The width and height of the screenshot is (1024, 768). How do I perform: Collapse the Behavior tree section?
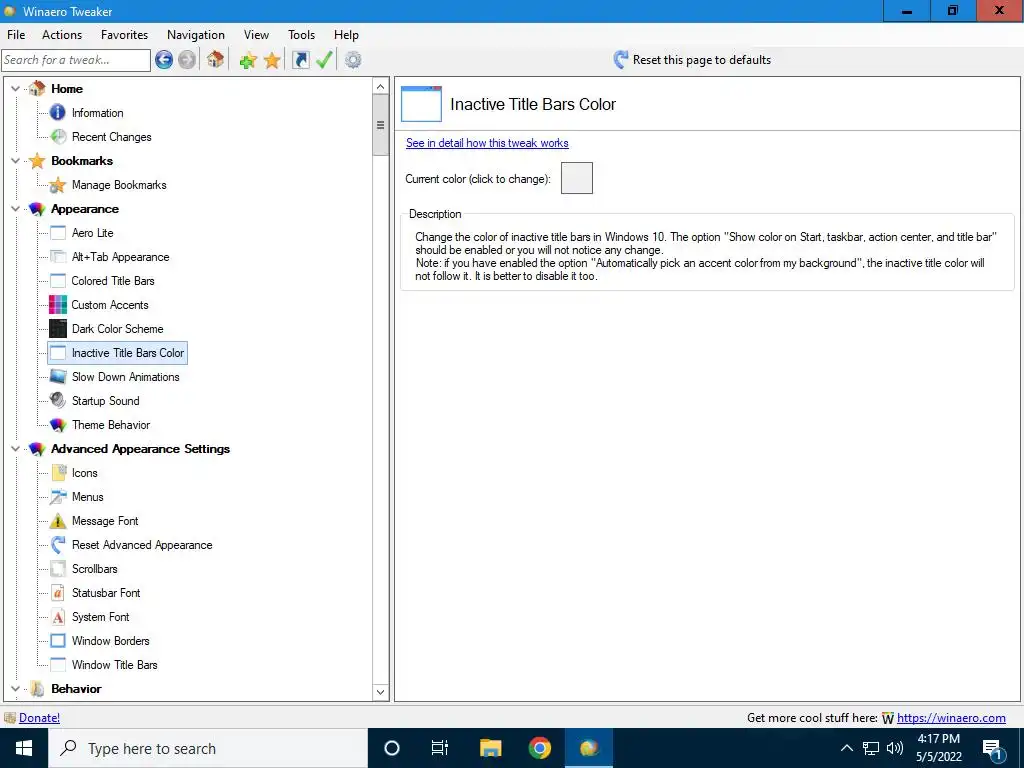tap(16, 688)
